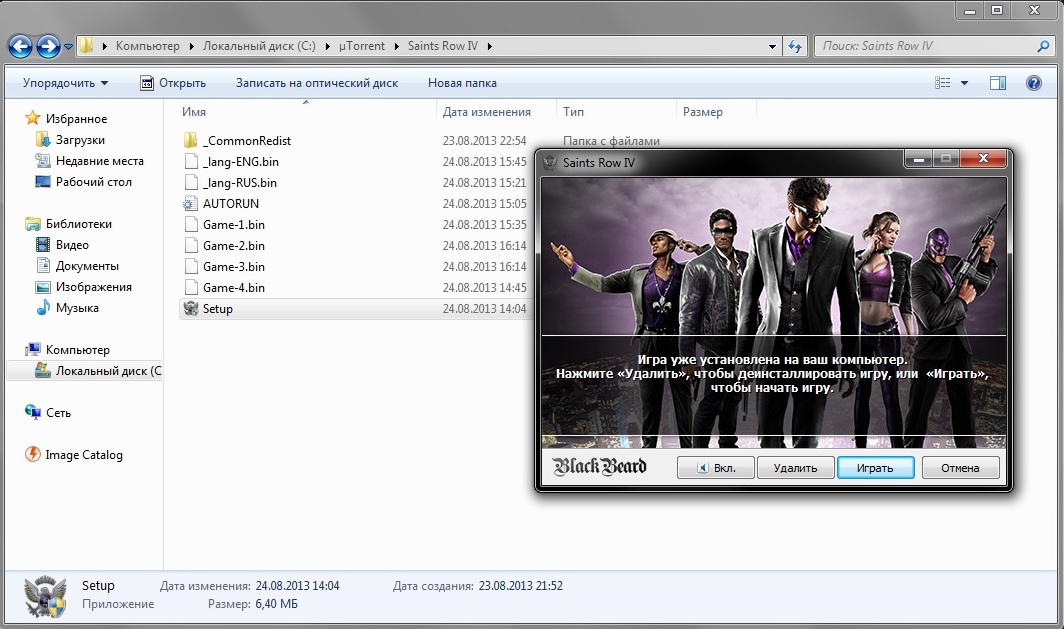
Task: Select Локальный диск (C:) breadcrumb
Action: [259, 46]
